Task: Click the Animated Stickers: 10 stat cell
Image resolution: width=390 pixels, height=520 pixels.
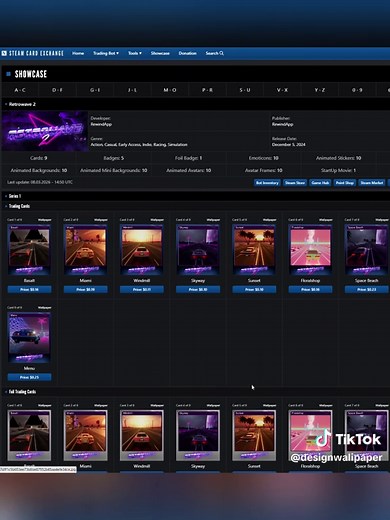Action: coord(339,158)
